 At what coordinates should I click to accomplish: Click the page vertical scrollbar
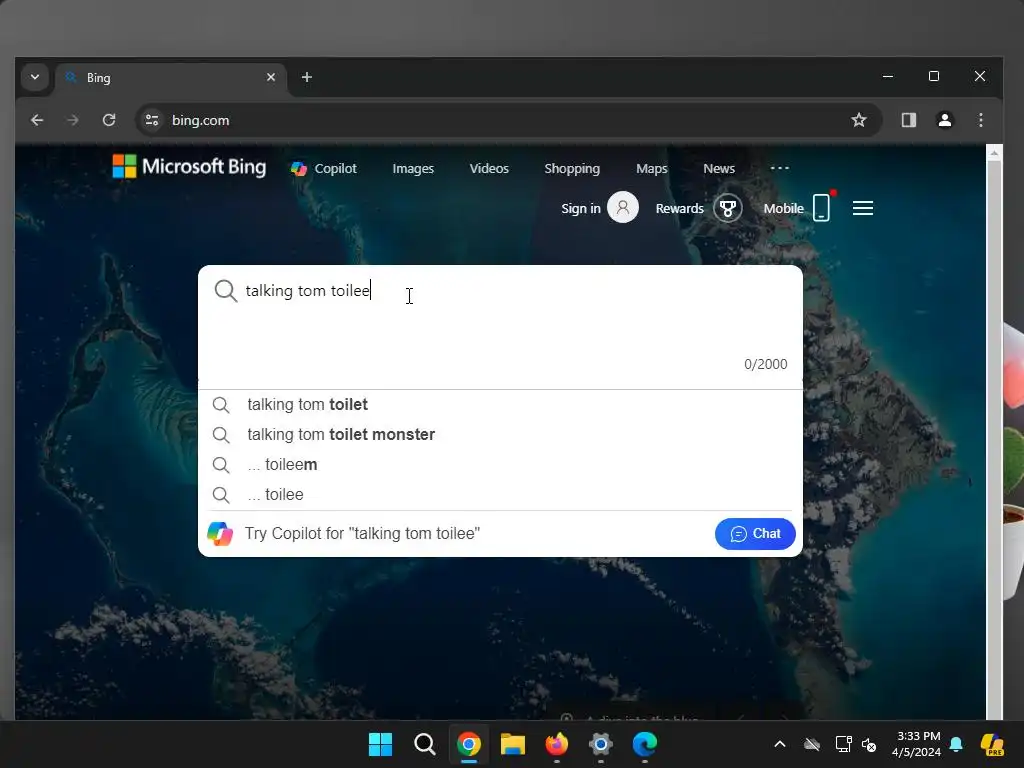994,438
